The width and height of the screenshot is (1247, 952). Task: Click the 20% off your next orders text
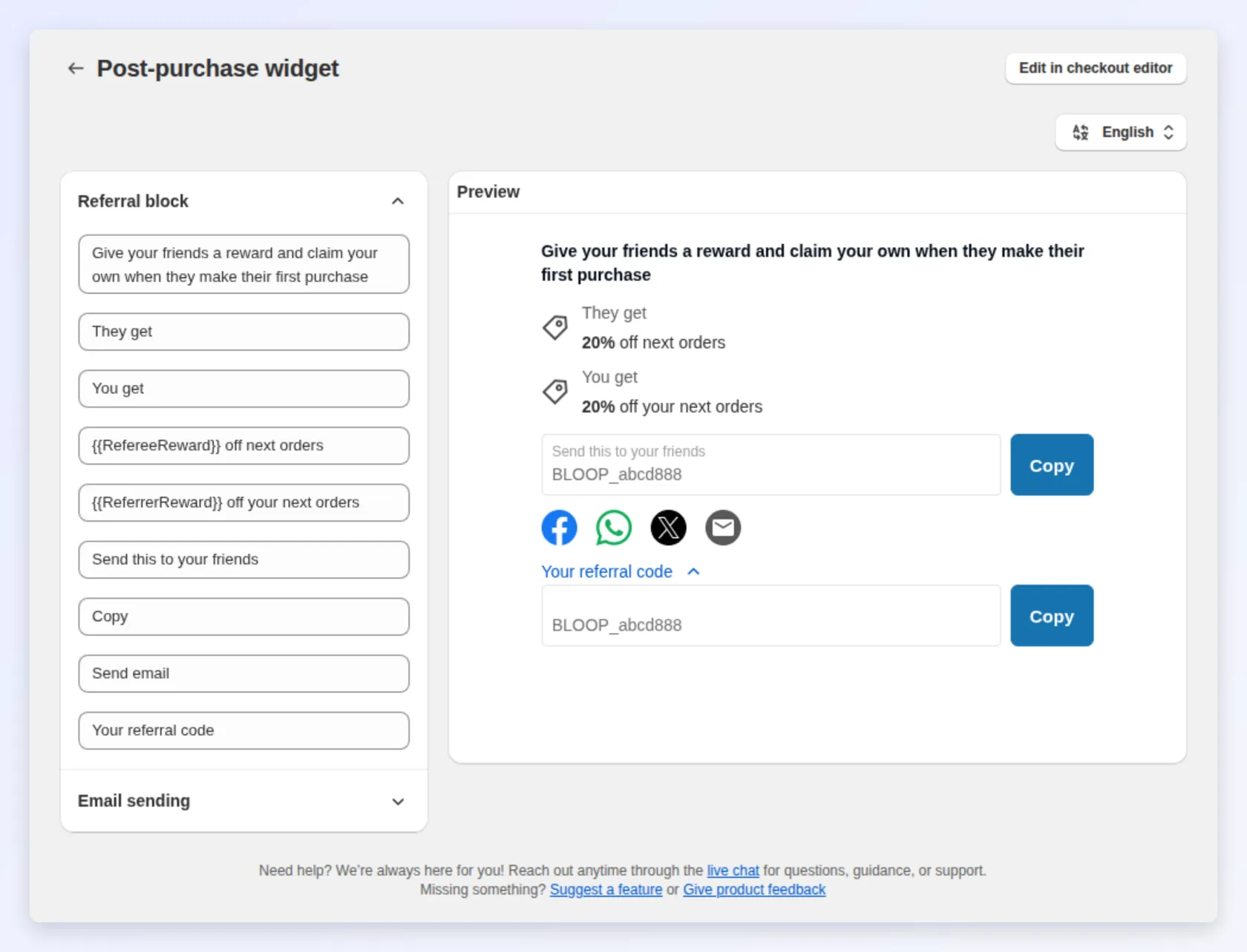pos(672,407)
